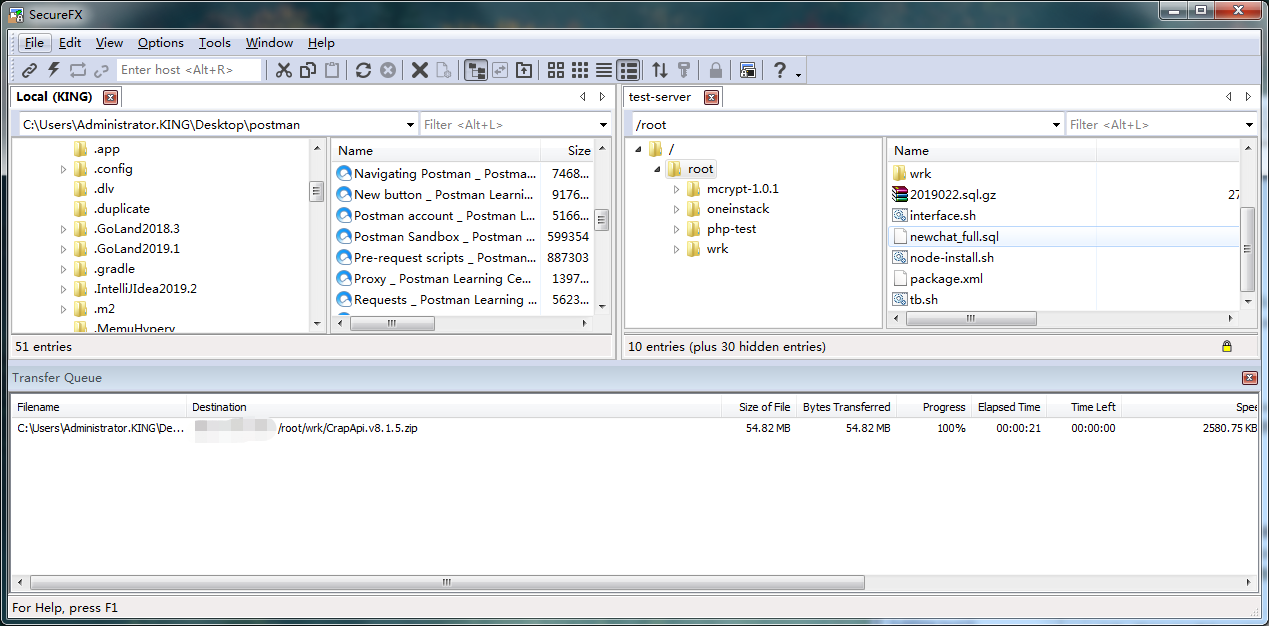Image resolution: width=1269 pixels, height=626 pixels.
Task: Open the Tools menu
Action: coord(214,43)
